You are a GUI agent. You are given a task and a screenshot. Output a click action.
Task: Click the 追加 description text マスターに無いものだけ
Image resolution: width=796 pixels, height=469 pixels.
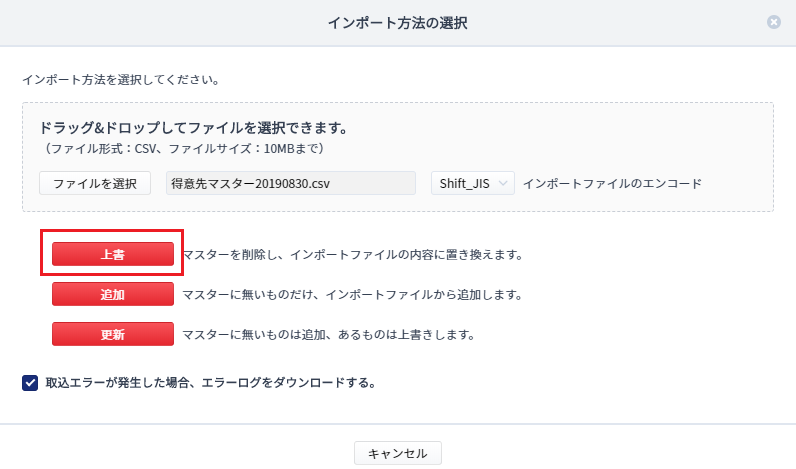click(352, 295)
